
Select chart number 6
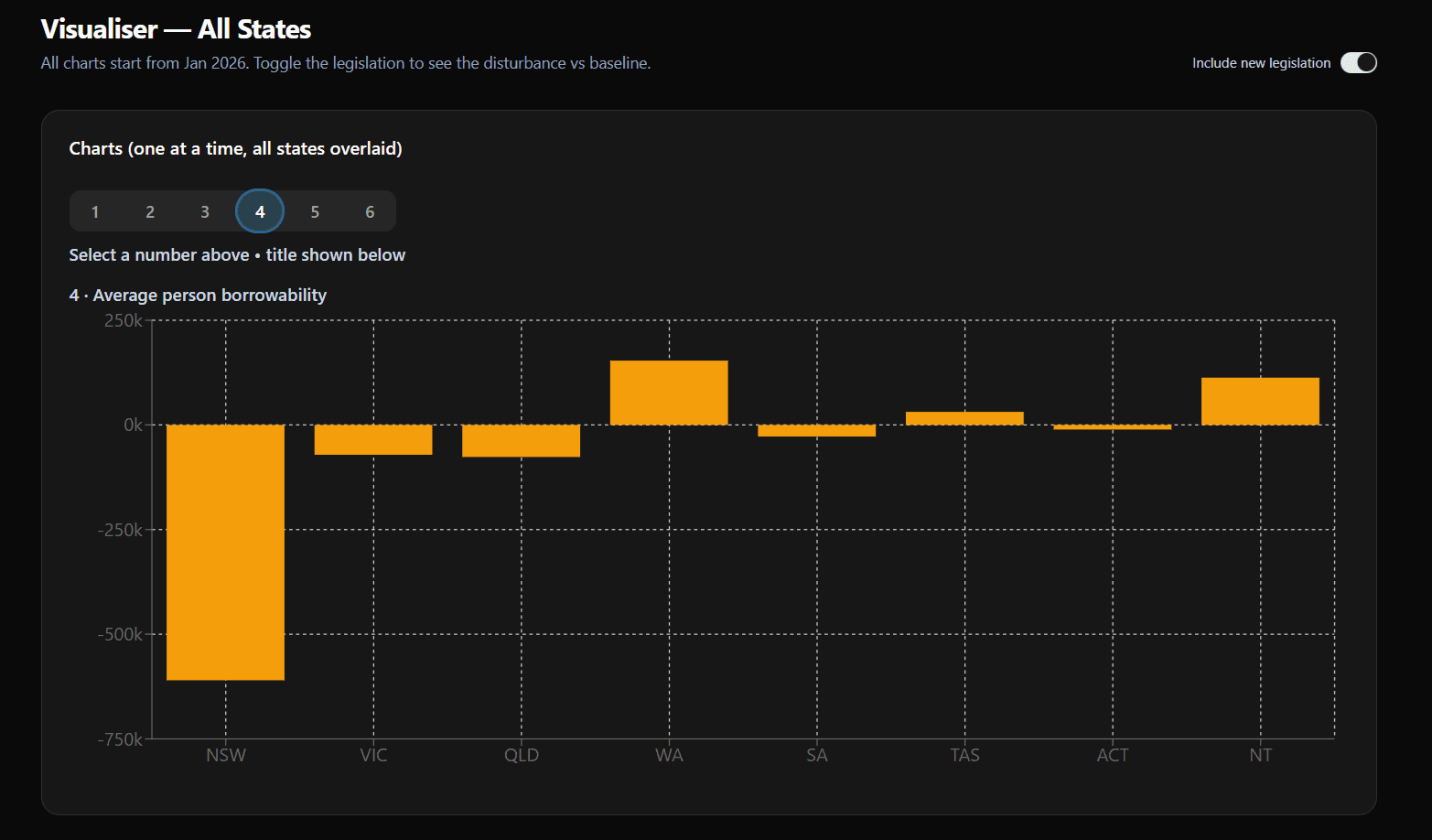click(x=370, y=210)
